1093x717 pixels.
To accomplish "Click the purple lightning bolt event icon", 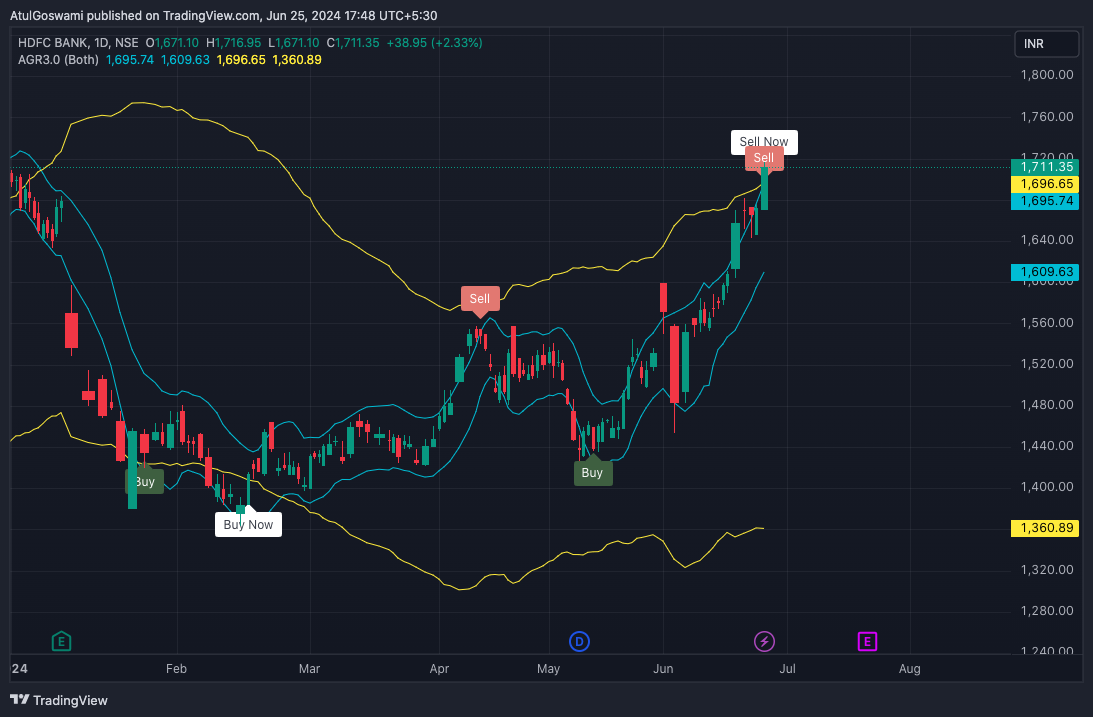I will 765,641.
